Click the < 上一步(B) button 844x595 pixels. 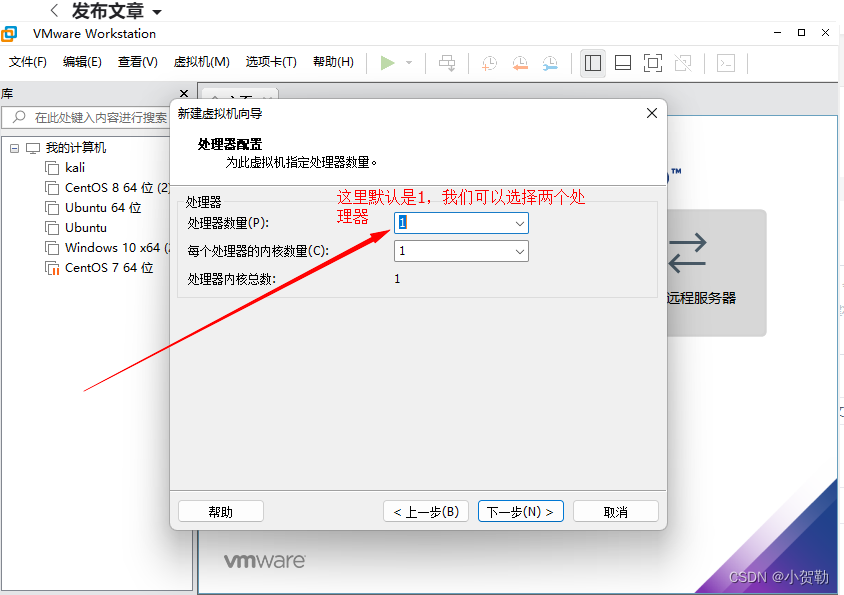[x=426, y=511]
